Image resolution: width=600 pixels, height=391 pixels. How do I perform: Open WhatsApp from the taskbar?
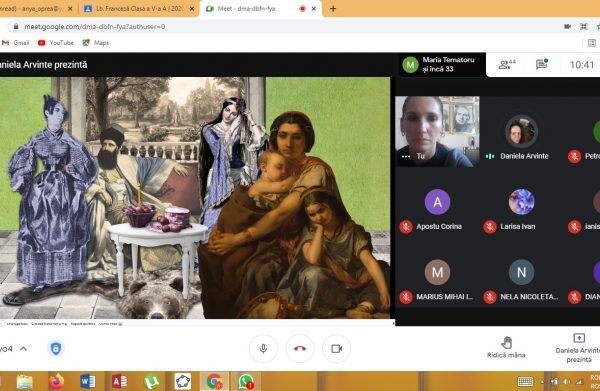tap(246, 381)
